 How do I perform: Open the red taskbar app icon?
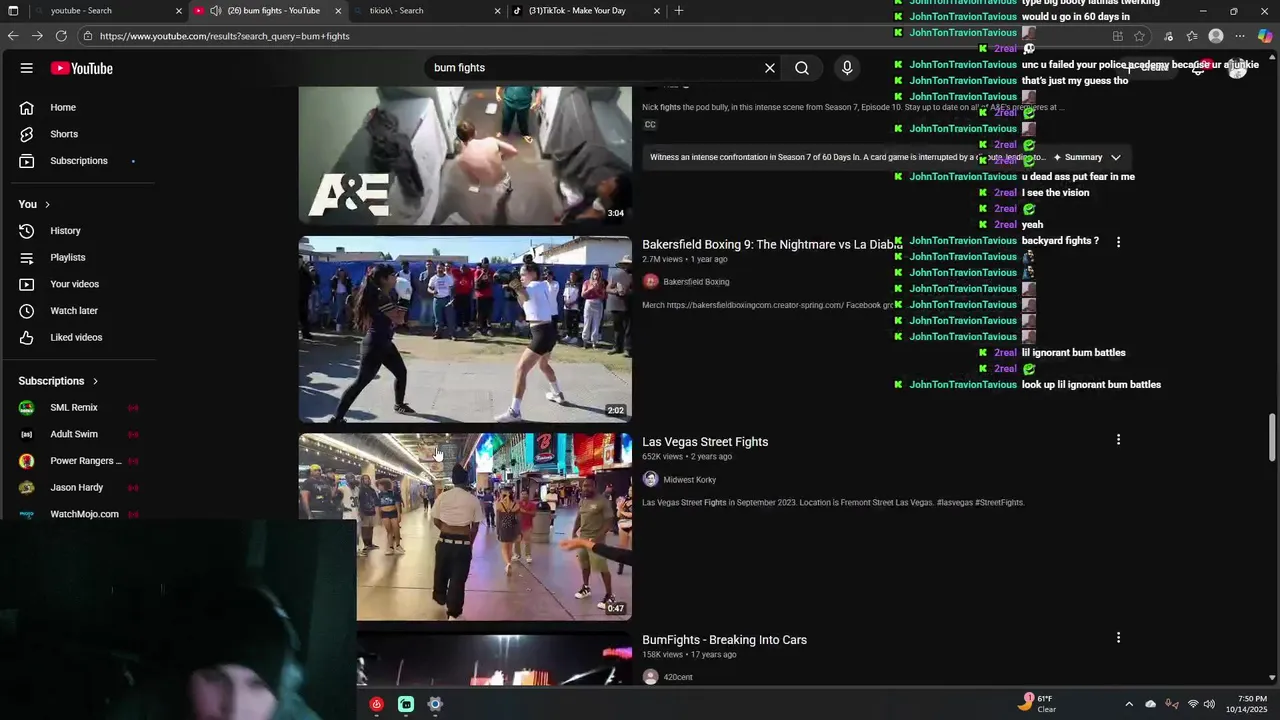tap(376, 704)
